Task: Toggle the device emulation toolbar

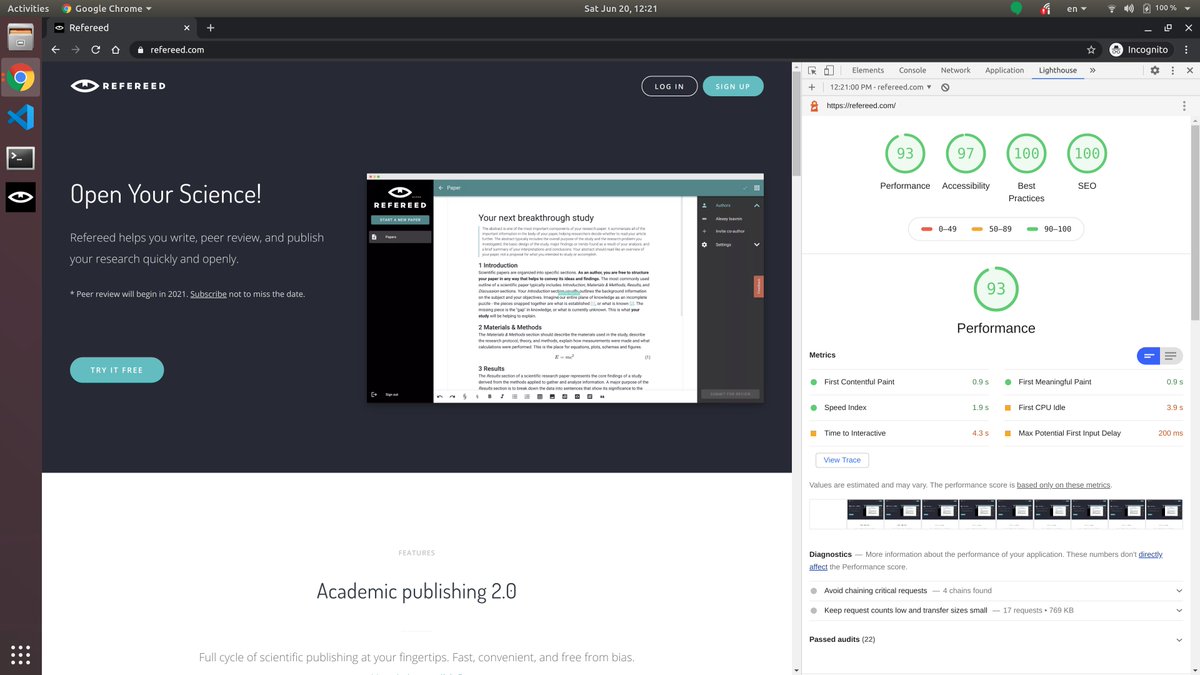Action: tap(827, 70)
